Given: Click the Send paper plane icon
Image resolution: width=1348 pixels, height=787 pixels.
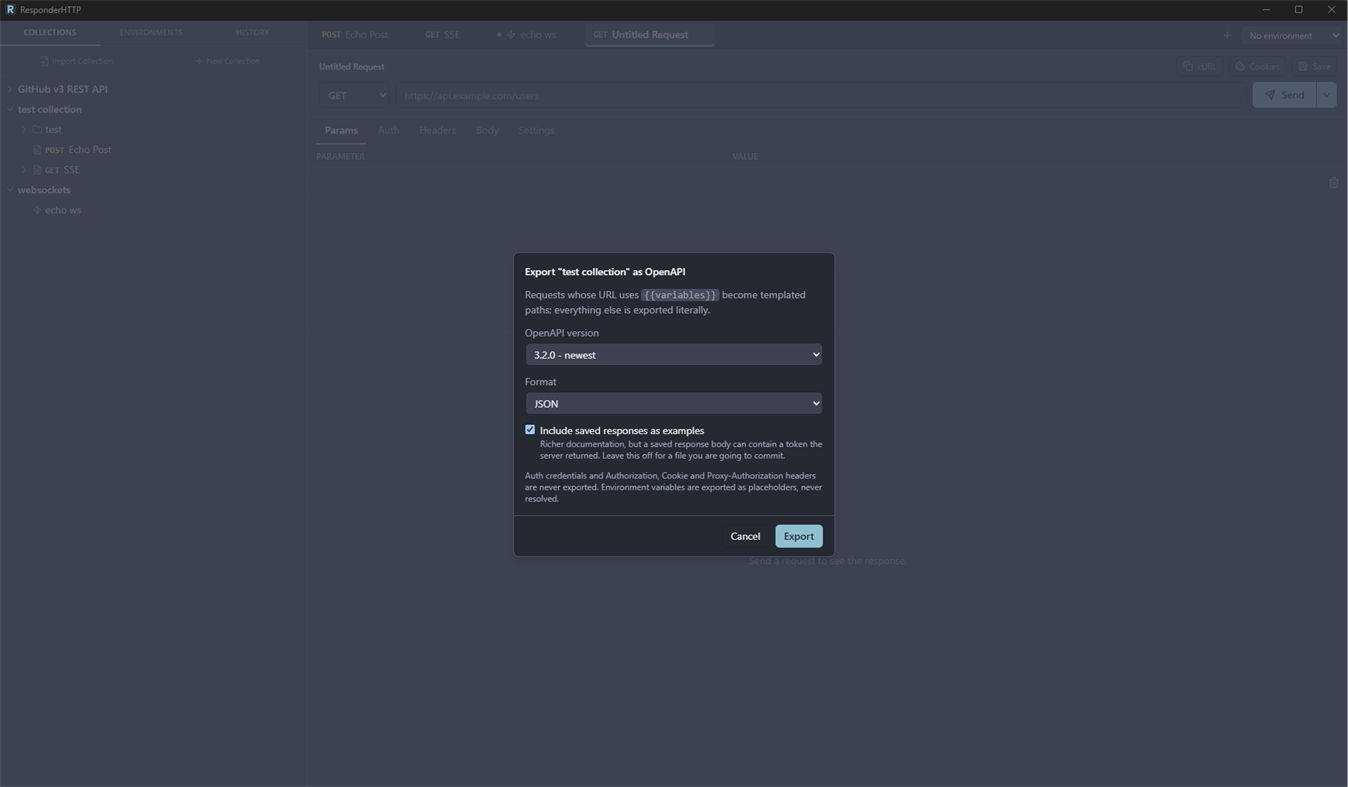Looking at the screenshot, I should coord(1270,95).
